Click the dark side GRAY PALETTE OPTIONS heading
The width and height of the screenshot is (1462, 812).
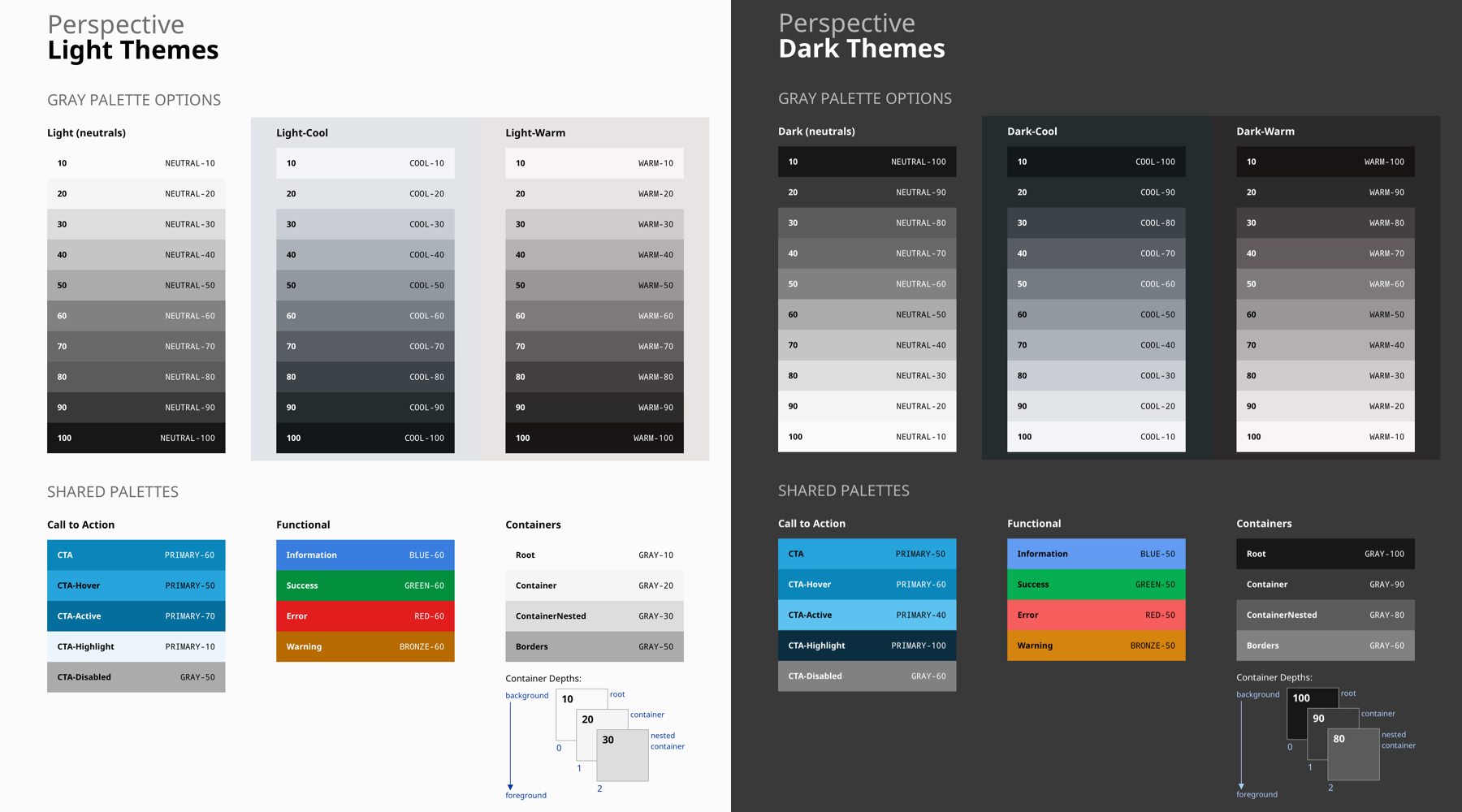pos(865,98)
